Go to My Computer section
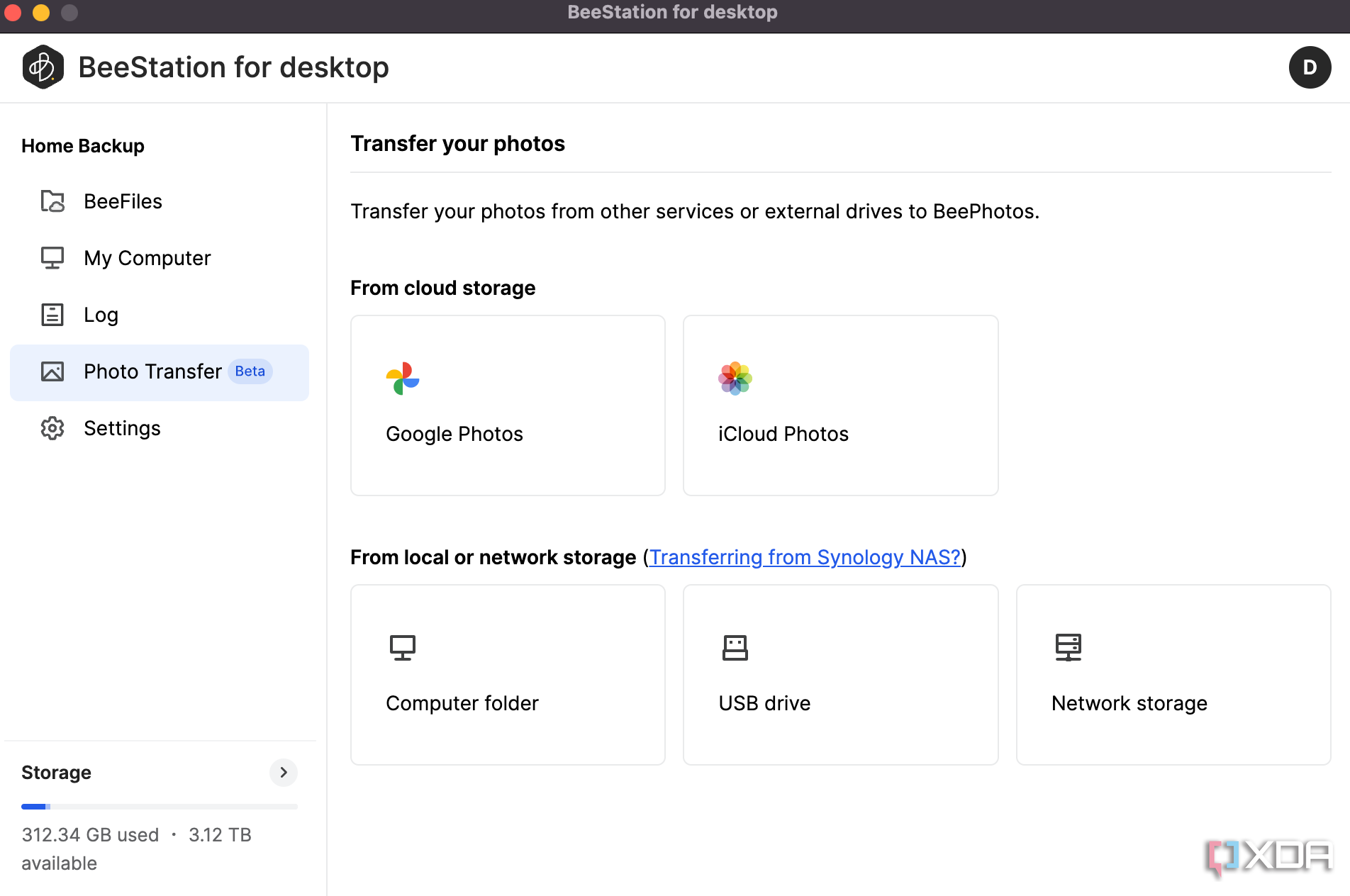The width and height of the screenshot is (1350, 896). click(160, 258)
